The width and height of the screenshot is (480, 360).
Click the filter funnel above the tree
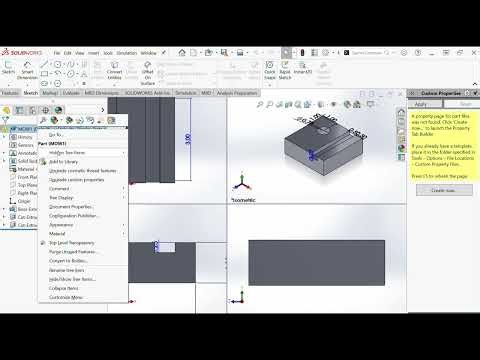click(x=5, y=120)
